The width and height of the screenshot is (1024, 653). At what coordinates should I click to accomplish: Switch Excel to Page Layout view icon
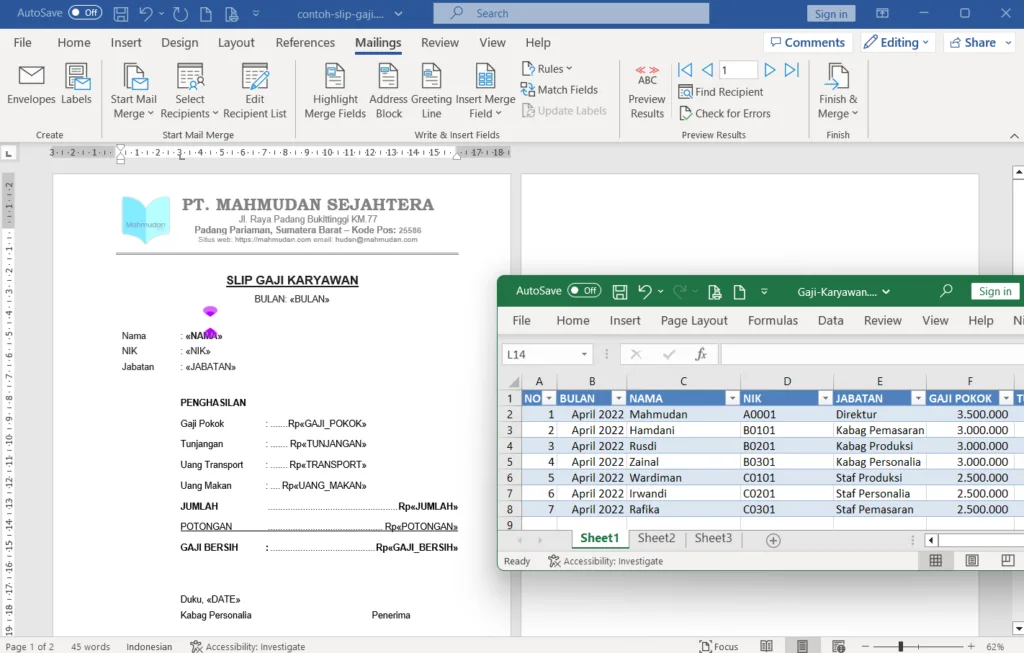(x=972, y=560)
